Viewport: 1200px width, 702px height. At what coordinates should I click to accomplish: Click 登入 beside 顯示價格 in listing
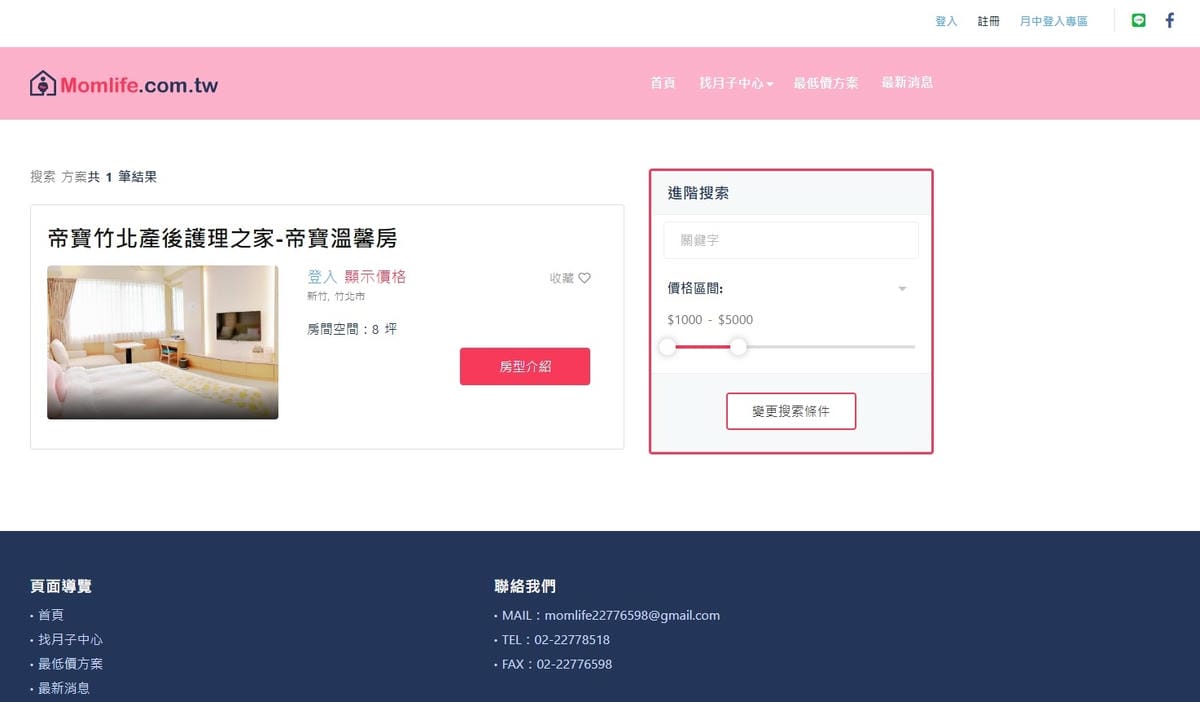[322, 277]
